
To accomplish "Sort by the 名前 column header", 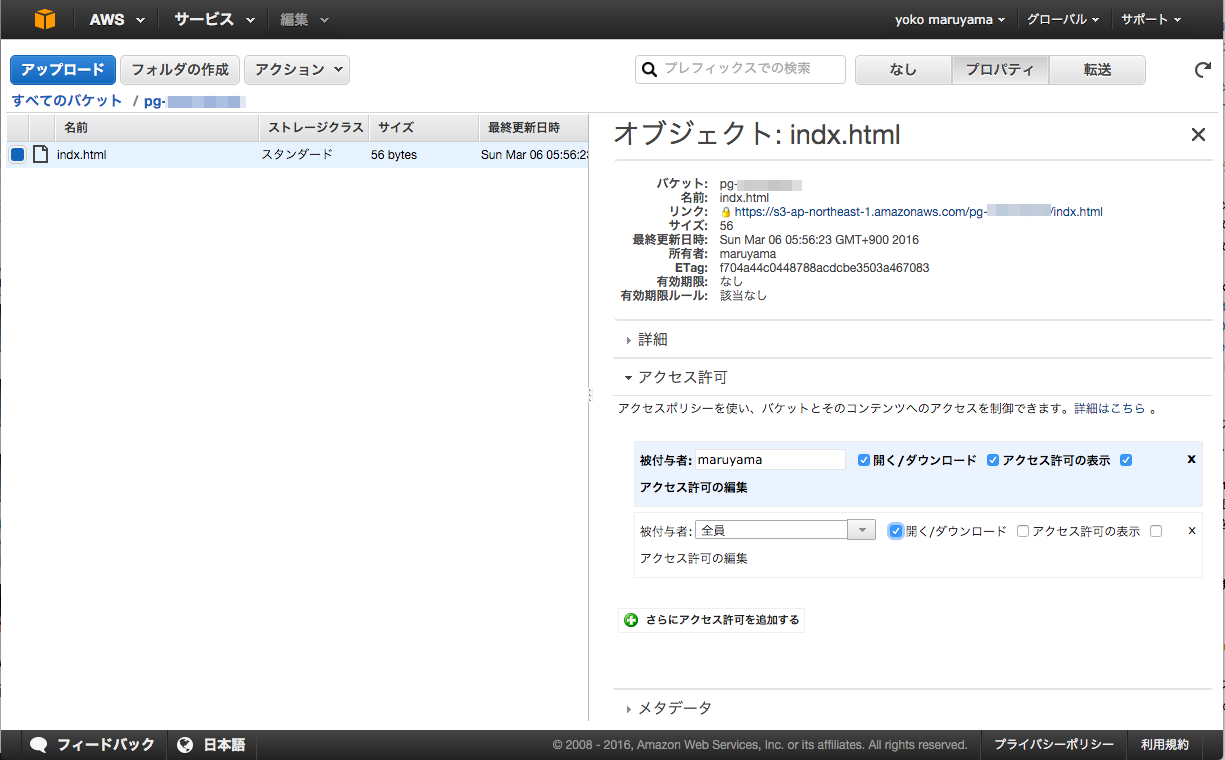I will pyautogui.click(x=157, y=128).
